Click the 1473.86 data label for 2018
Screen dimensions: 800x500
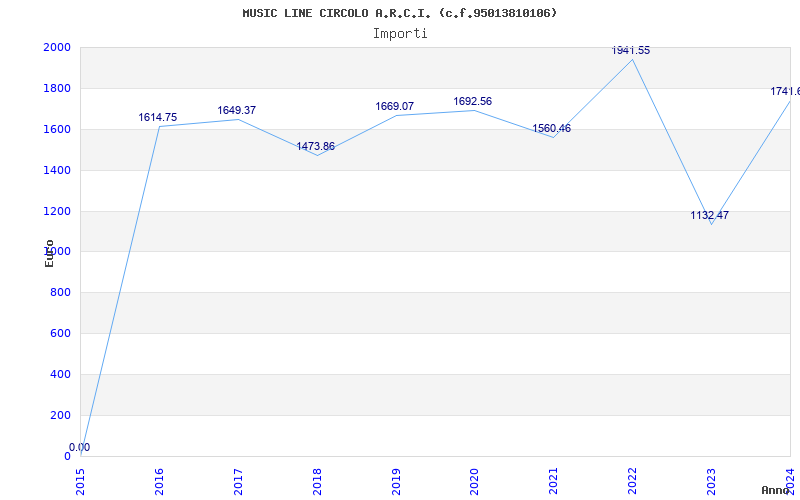(x=316, y=147)
